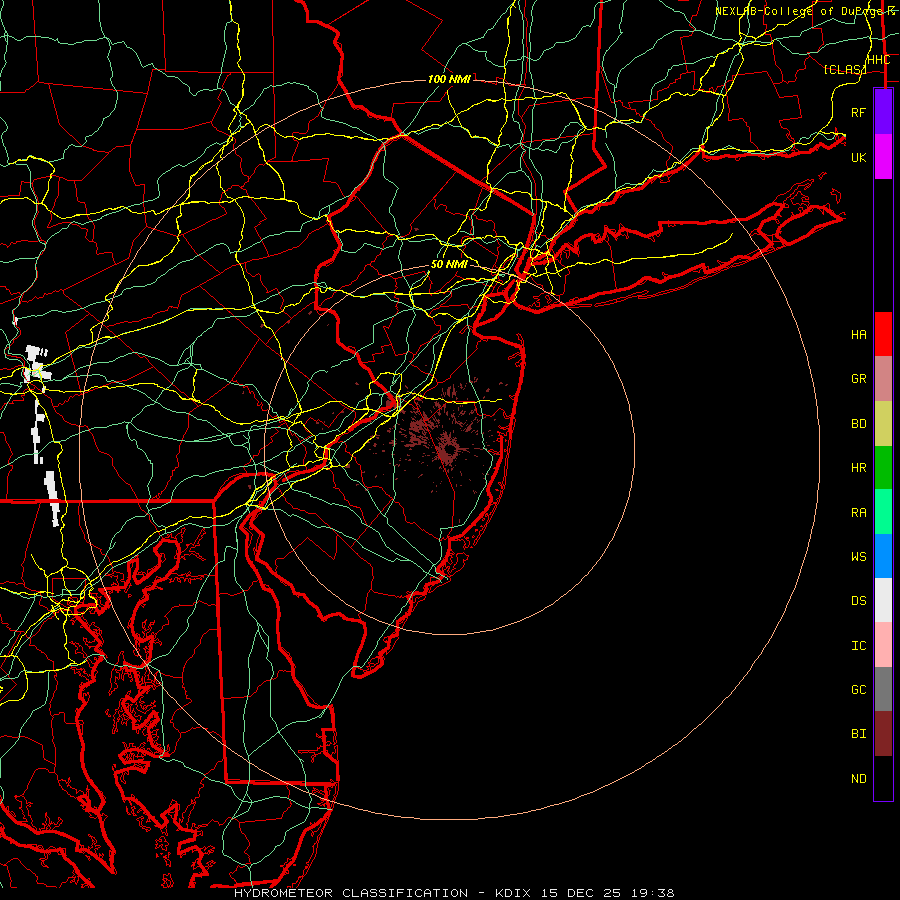
Task: Click the [CLAS] units label
Action: click(844, 69)
